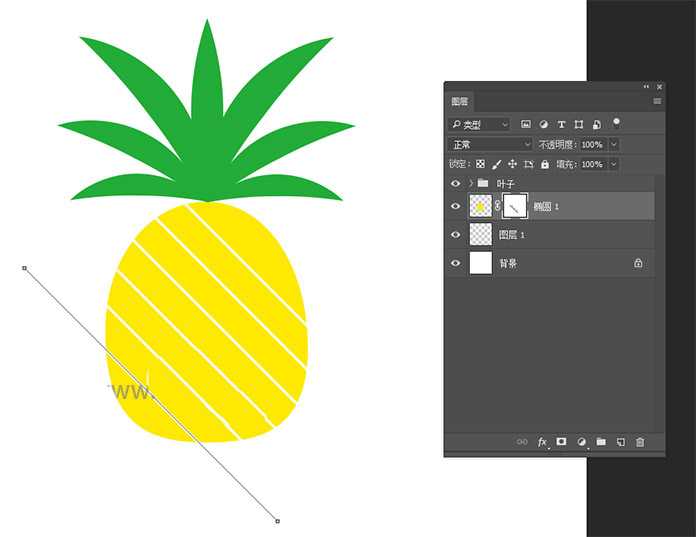Click the create new layer icon

[x=620, y=442]
